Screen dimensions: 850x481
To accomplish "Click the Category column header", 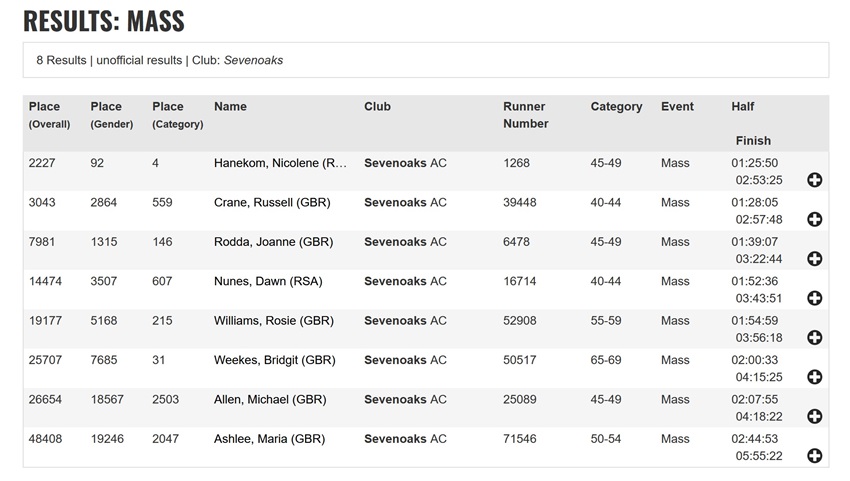I will (616, 107).
